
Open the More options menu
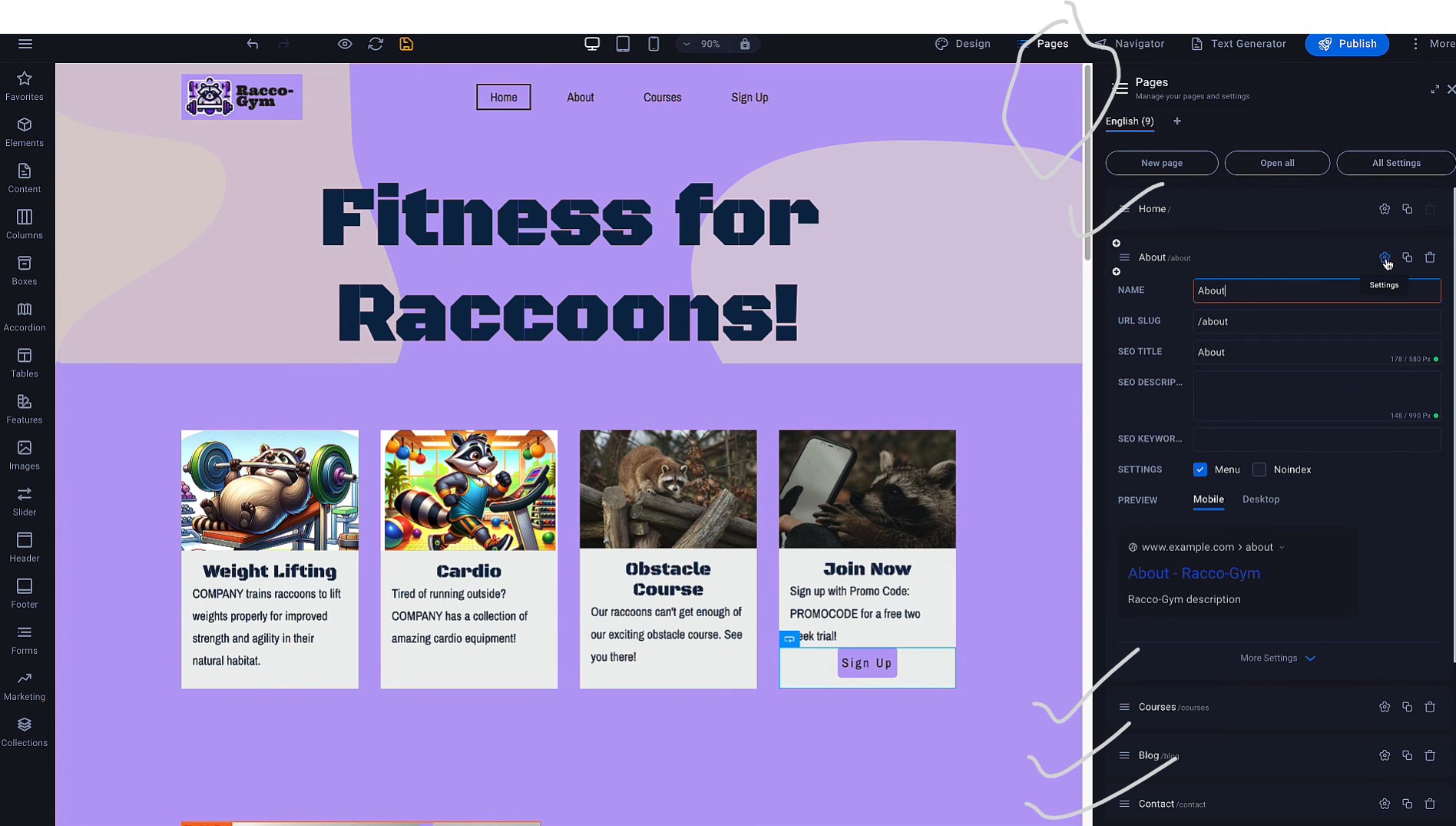click(x=1432, y=44)
